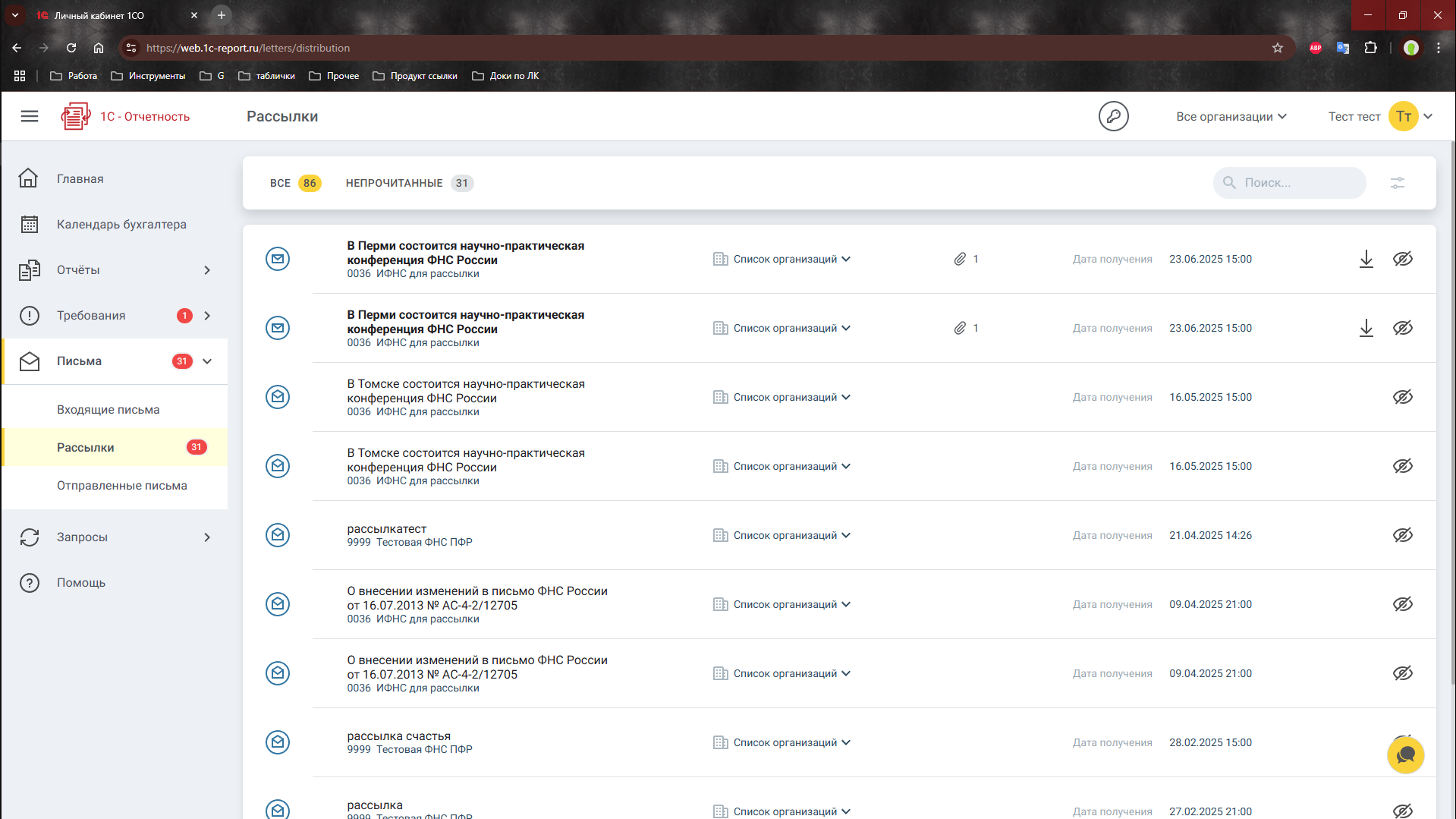Click the filter settings icon beside search

coord(1397,183)
